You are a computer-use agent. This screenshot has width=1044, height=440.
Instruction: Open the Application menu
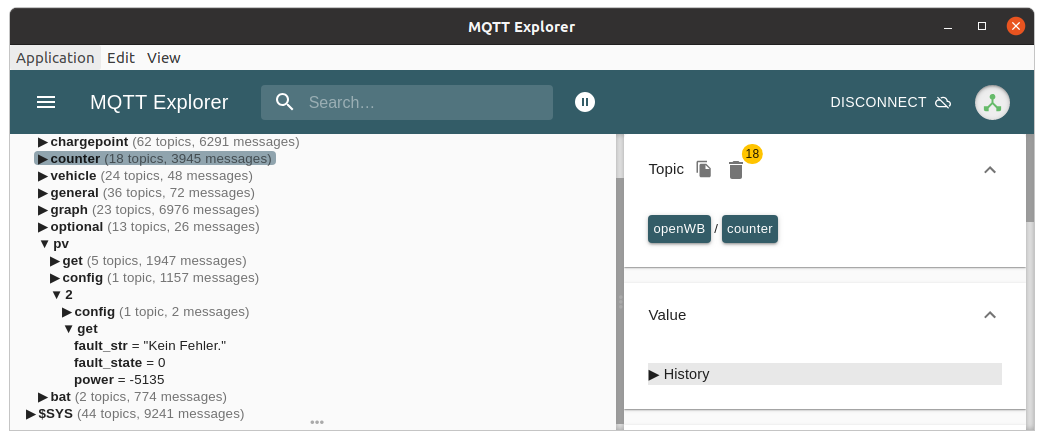pos(55,58)
